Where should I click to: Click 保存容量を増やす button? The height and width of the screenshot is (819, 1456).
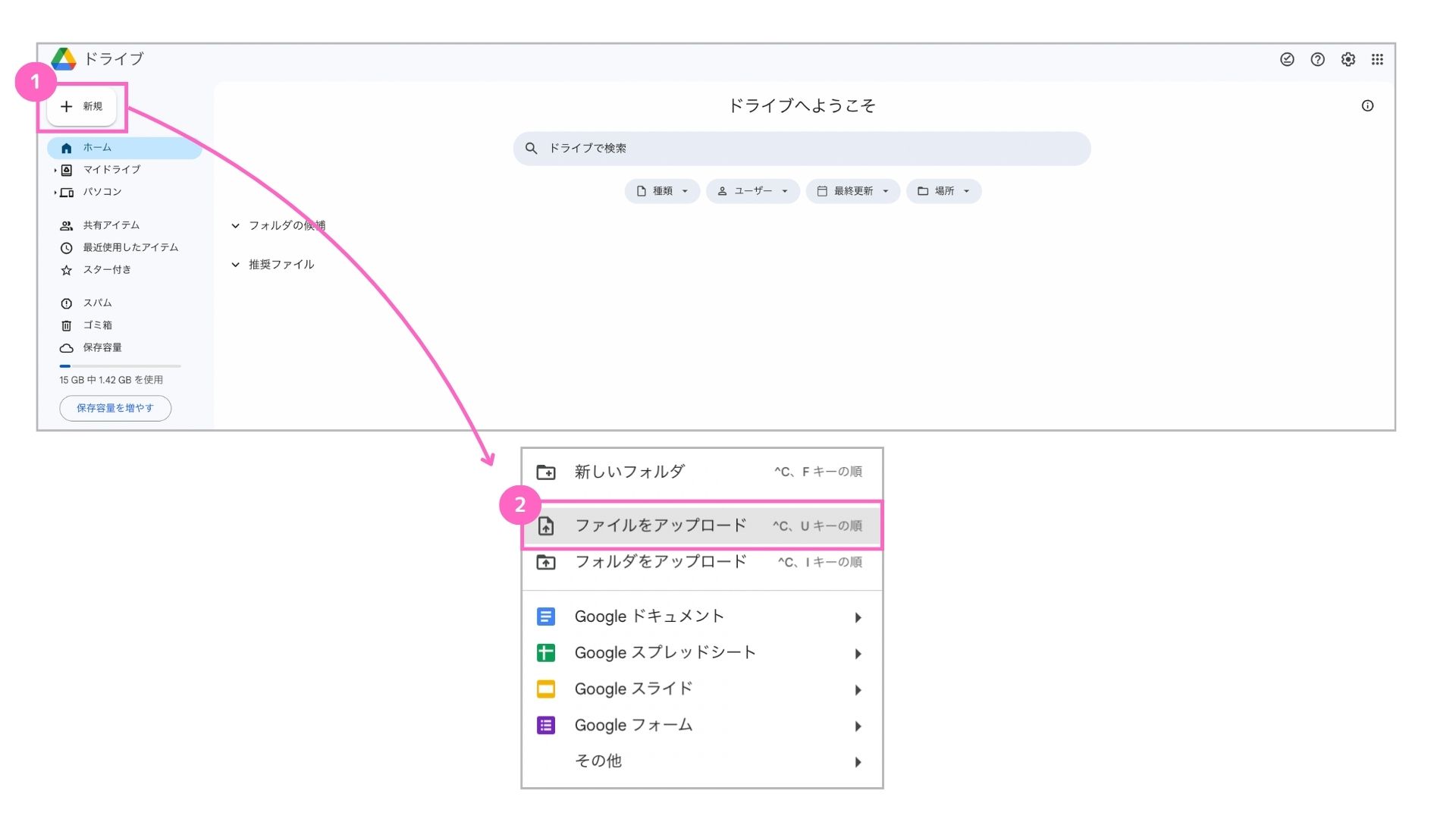[115, 408]
